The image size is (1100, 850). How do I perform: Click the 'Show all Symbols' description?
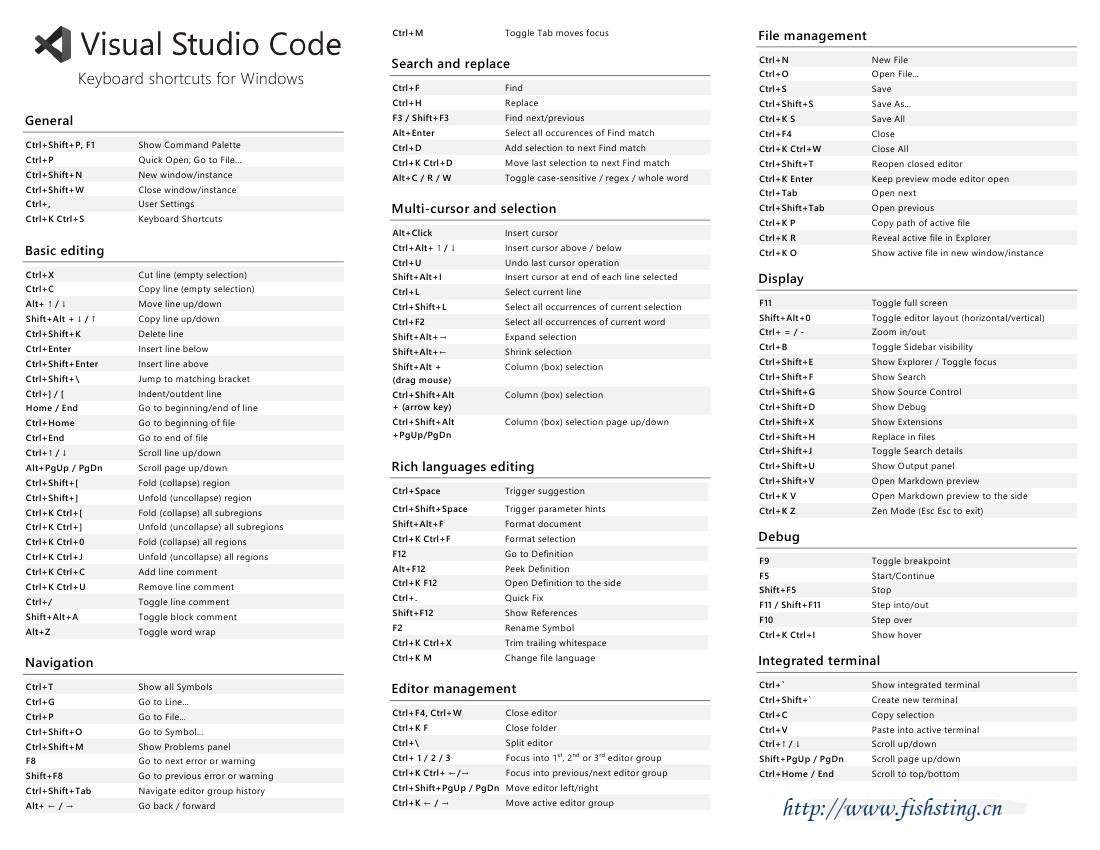pyautogui.click(x=175, y=687)
